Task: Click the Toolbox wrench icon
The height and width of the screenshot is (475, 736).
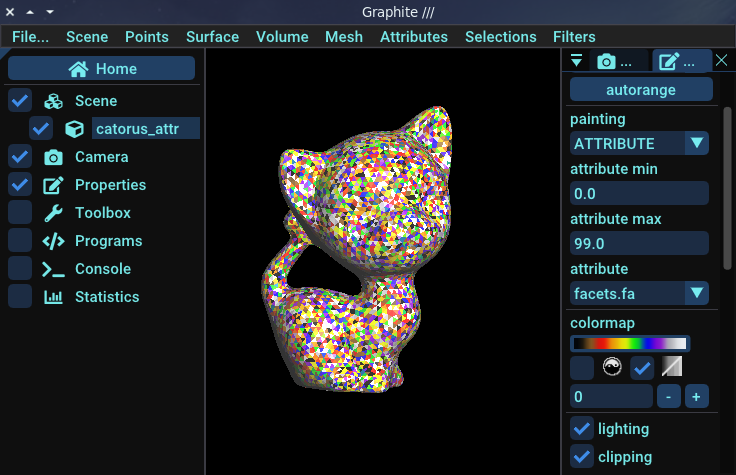Action: click(x=54, y=213)
